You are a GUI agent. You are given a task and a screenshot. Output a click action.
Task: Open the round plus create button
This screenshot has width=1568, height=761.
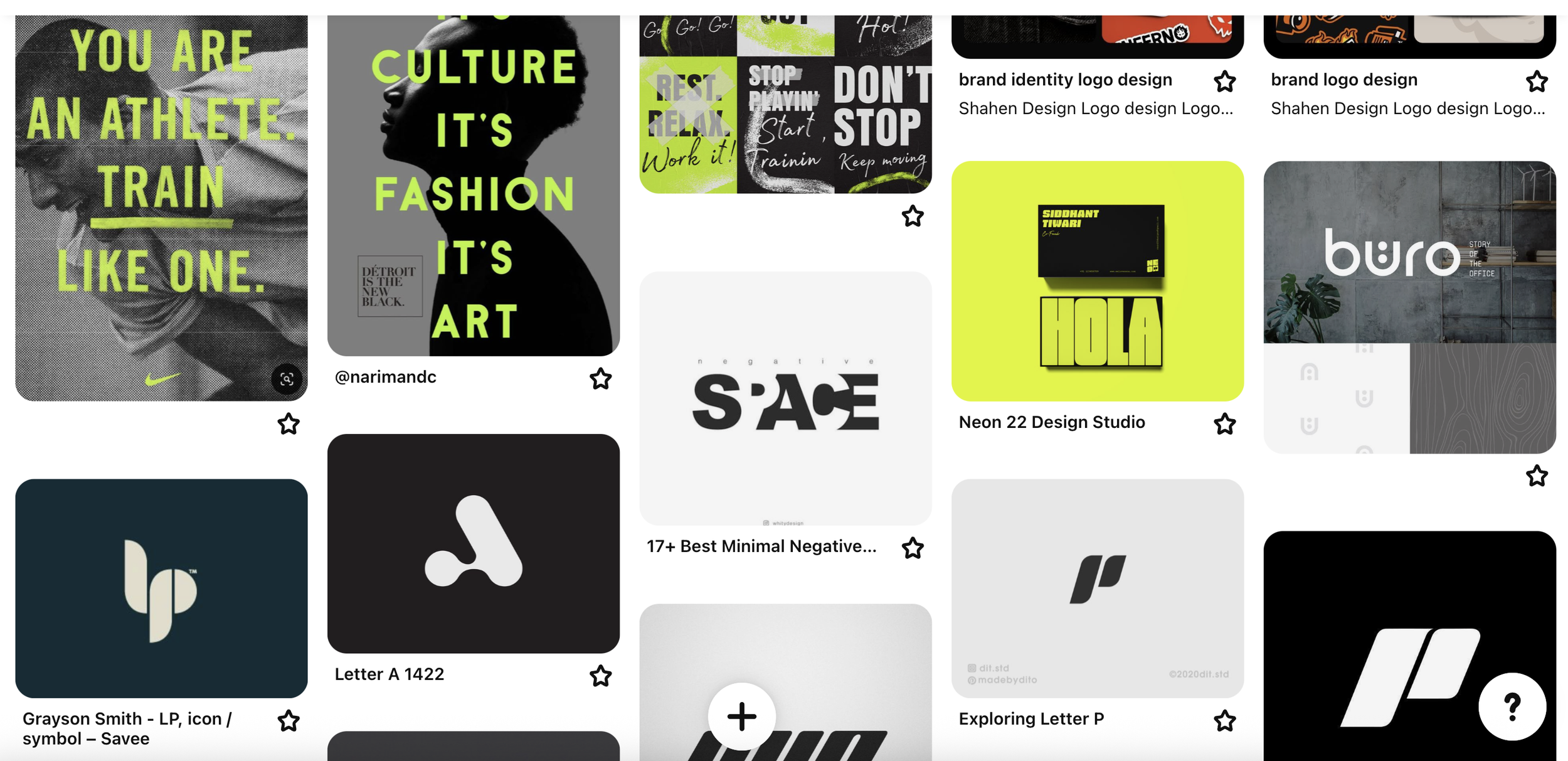[741, 716]
